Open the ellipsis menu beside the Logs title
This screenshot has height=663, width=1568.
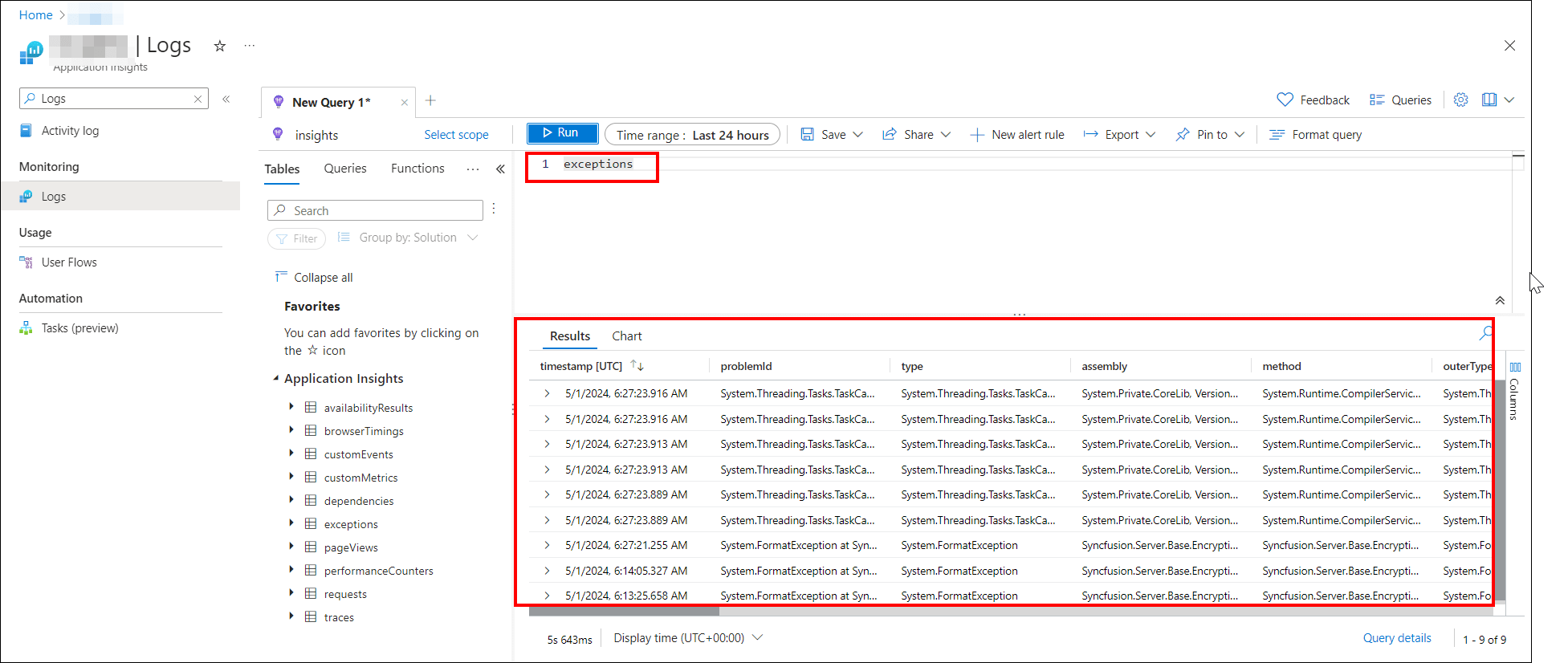[250, 46]
